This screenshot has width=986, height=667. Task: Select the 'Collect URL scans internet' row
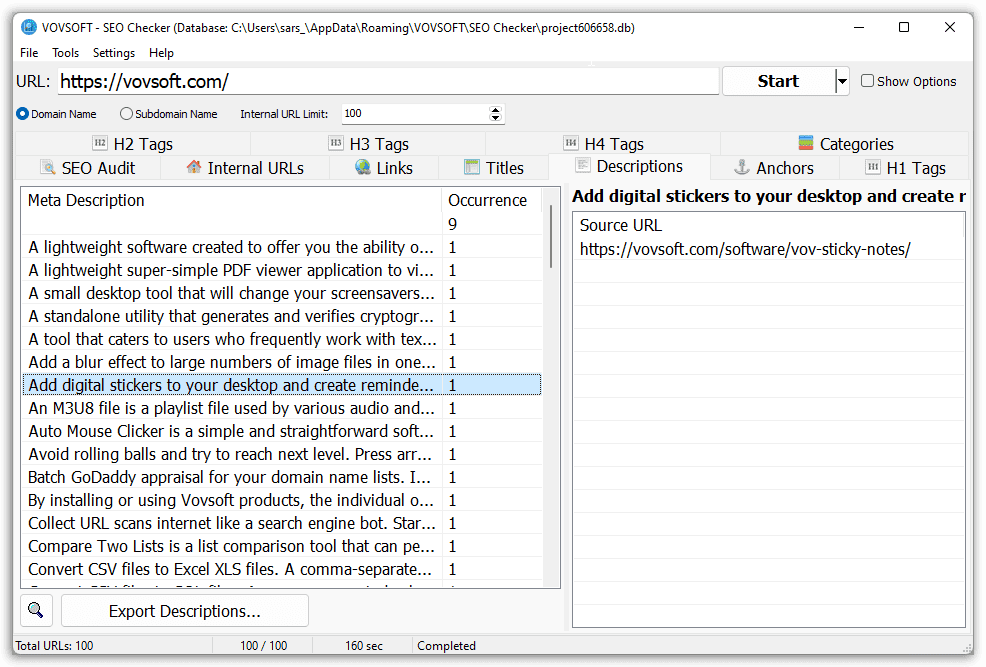tap(282, 523)
